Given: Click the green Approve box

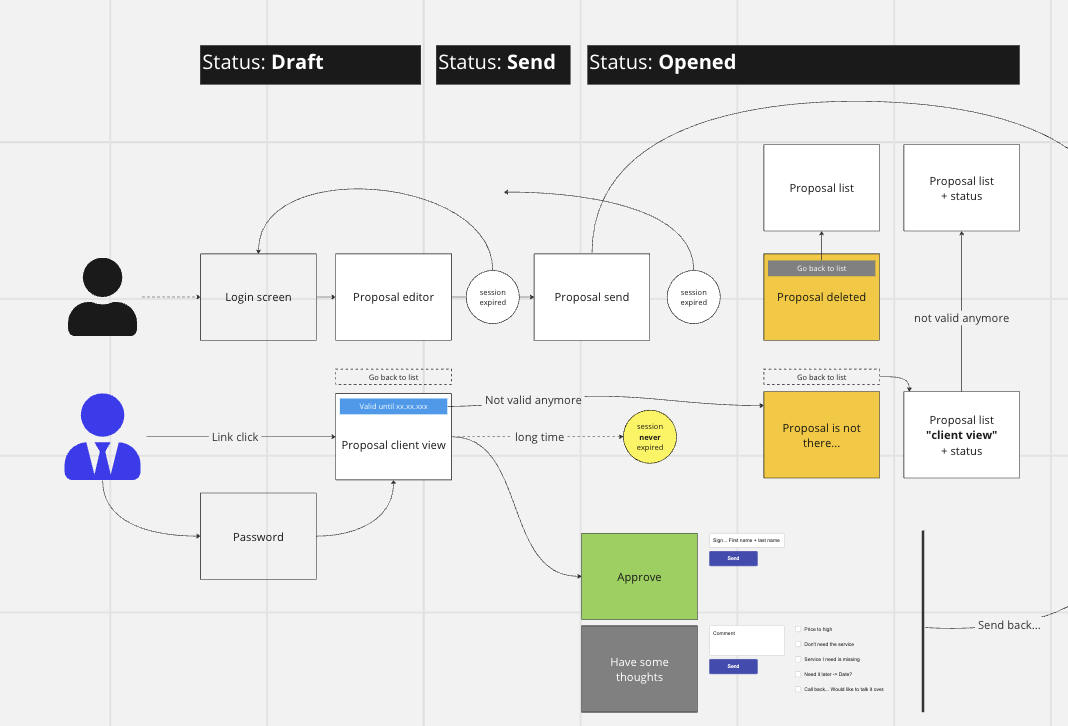Looking at the screenshot, I should click(639, 577).
